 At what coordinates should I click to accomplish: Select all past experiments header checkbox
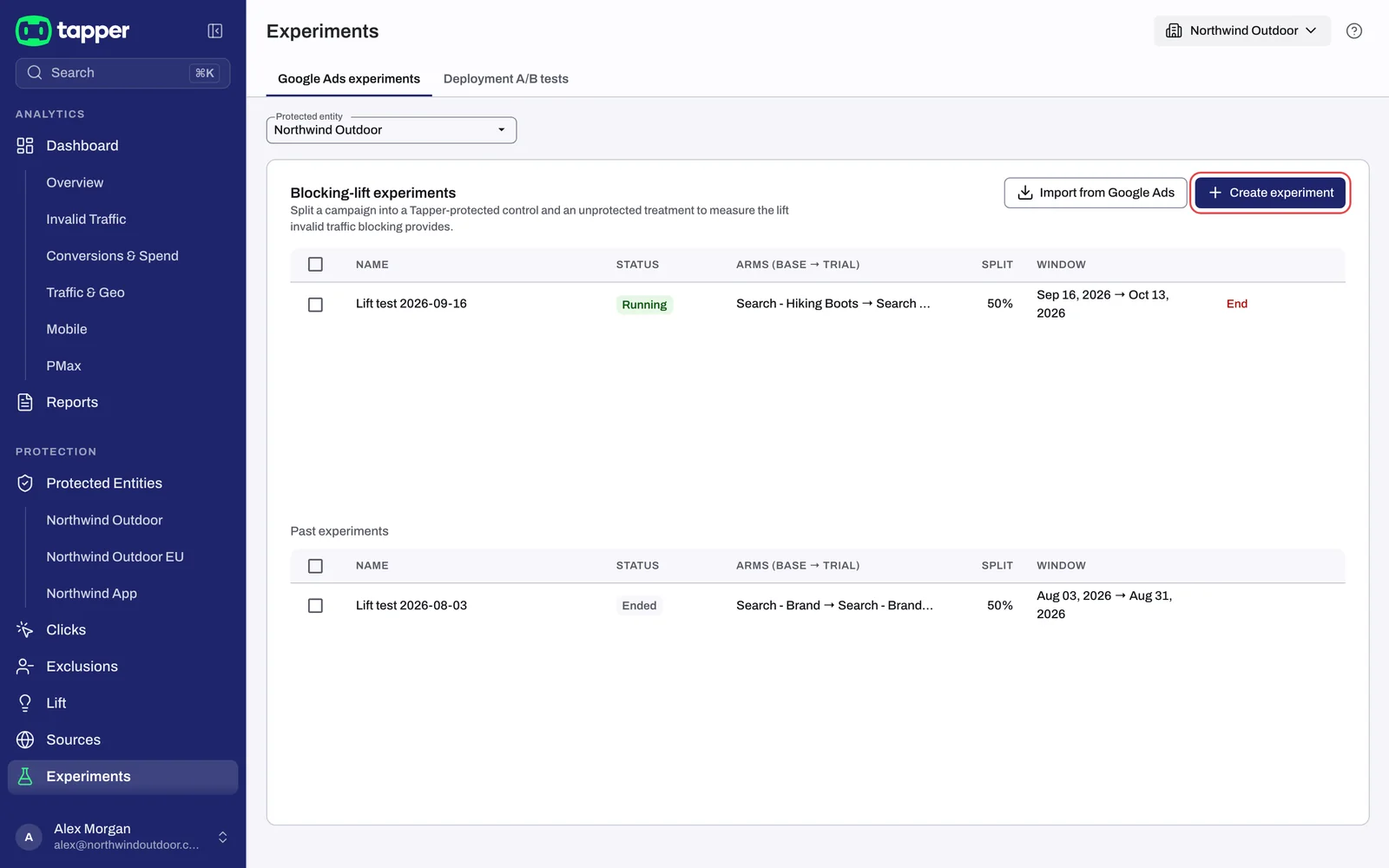coord(315,566)
